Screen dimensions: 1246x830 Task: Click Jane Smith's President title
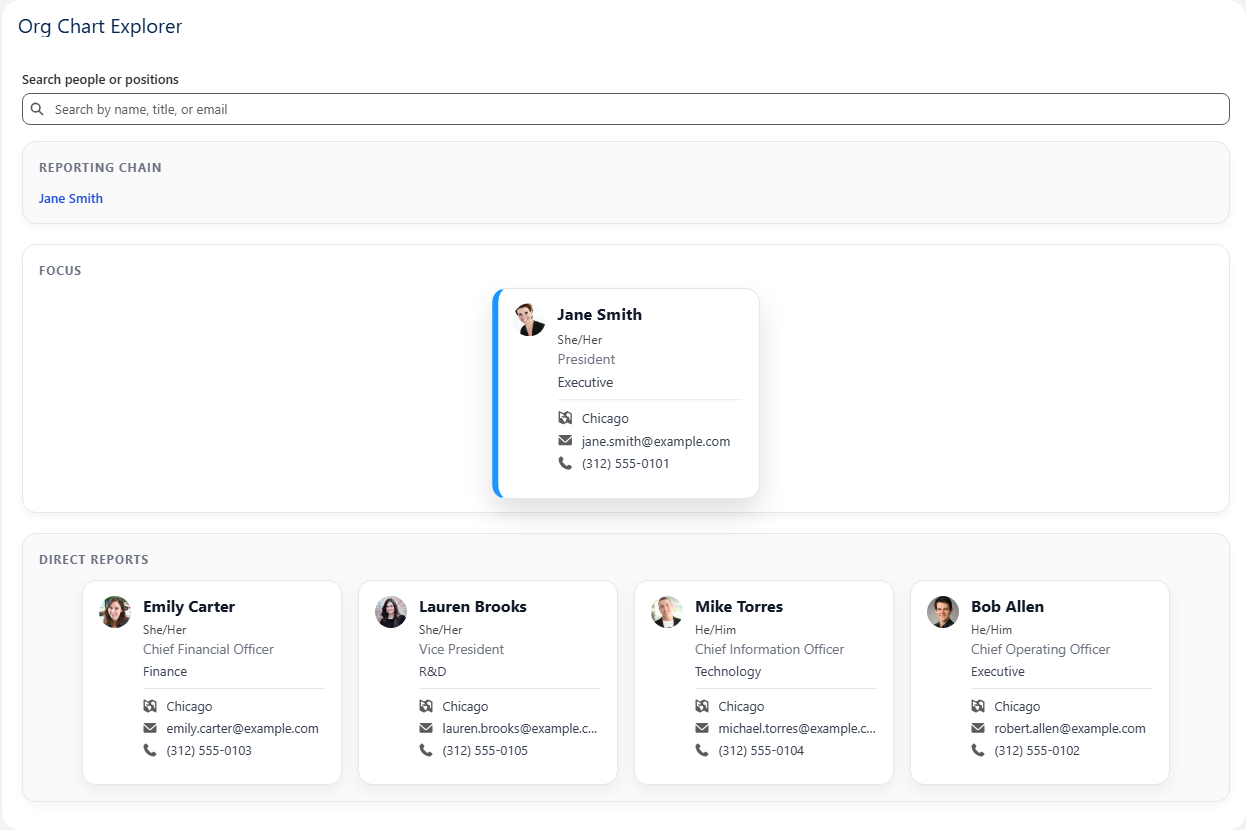pyautogui.click(x=586, y=359)
